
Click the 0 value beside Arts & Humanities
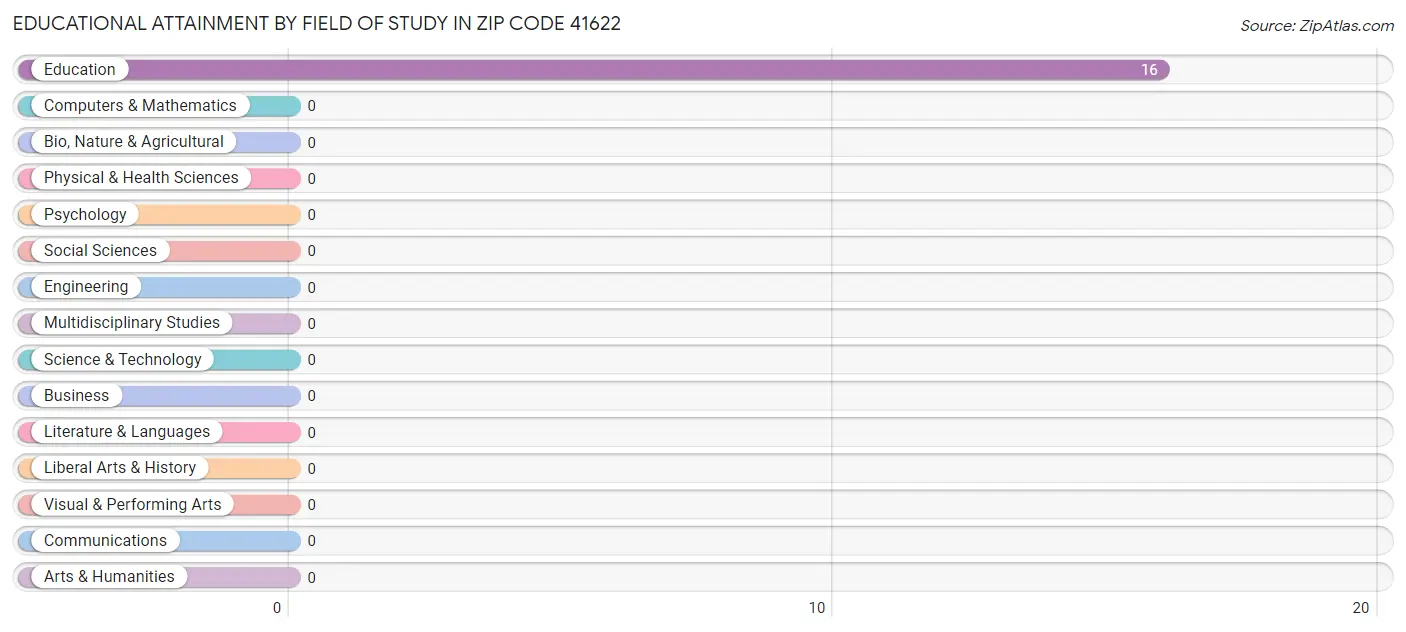click(x=311, y=577)
